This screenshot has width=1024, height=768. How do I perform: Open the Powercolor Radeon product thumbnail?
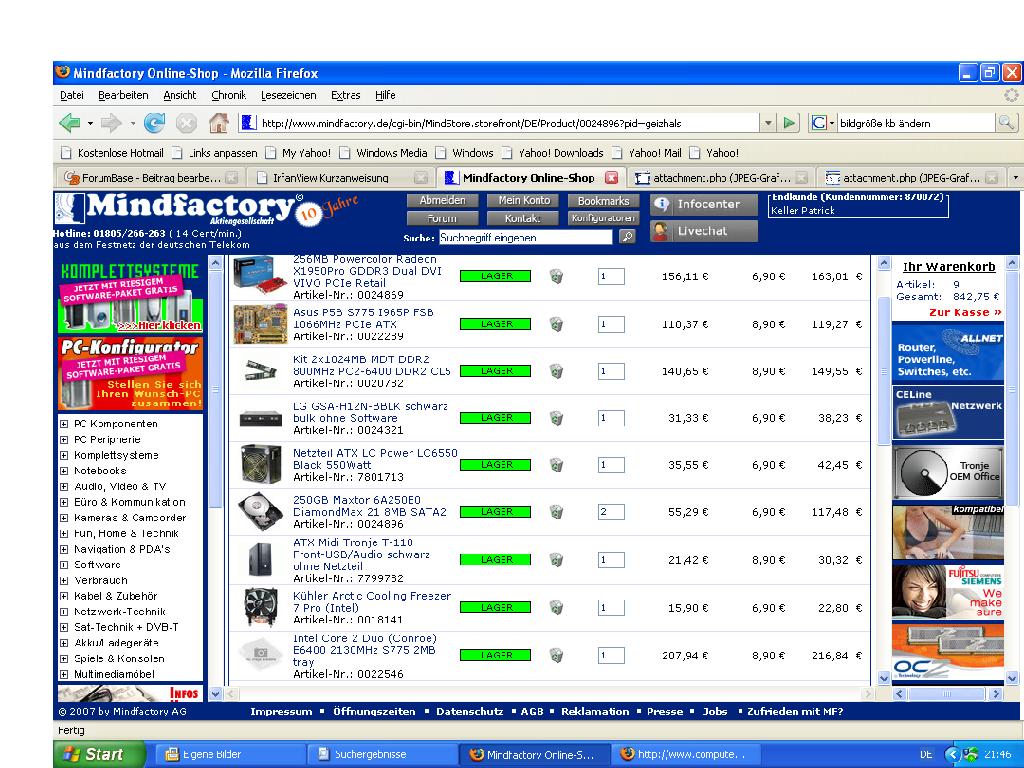(260, 275)
